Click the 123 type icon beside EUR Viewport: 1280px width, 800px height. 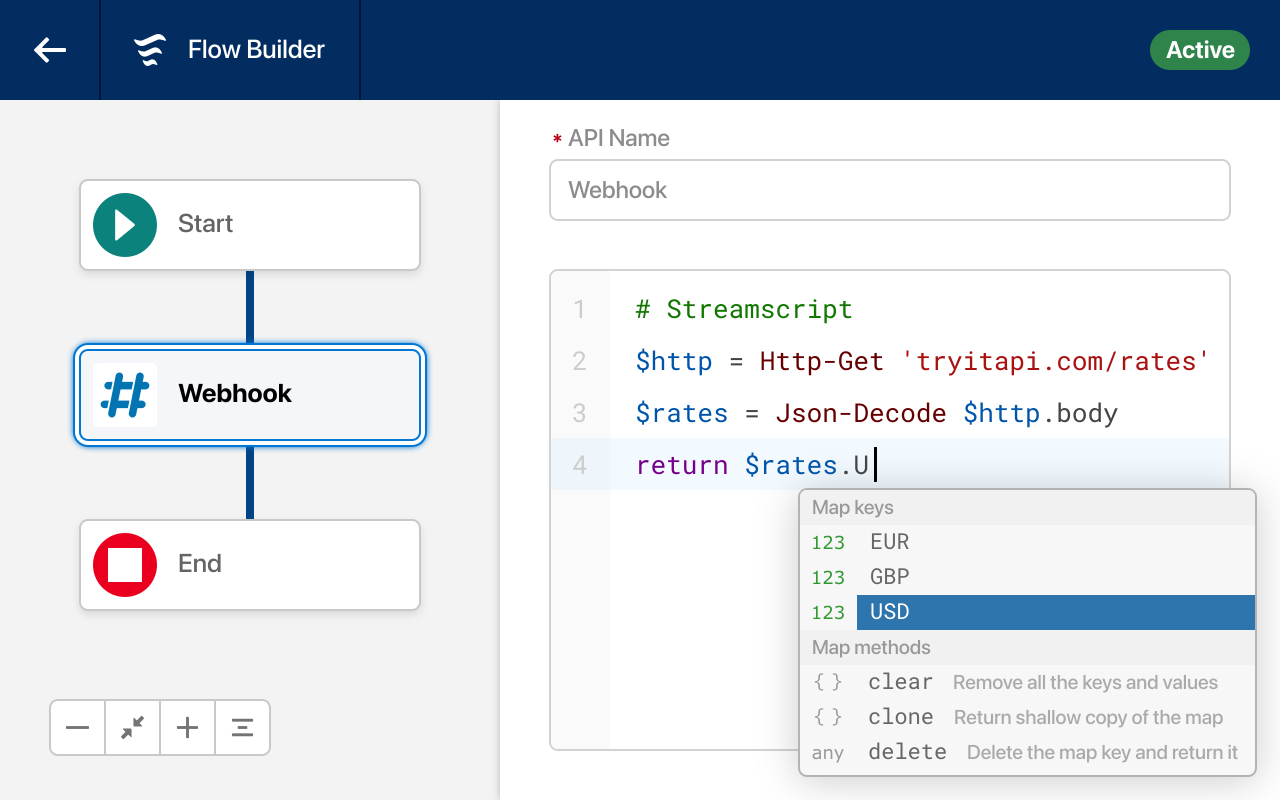click(828, 543)
